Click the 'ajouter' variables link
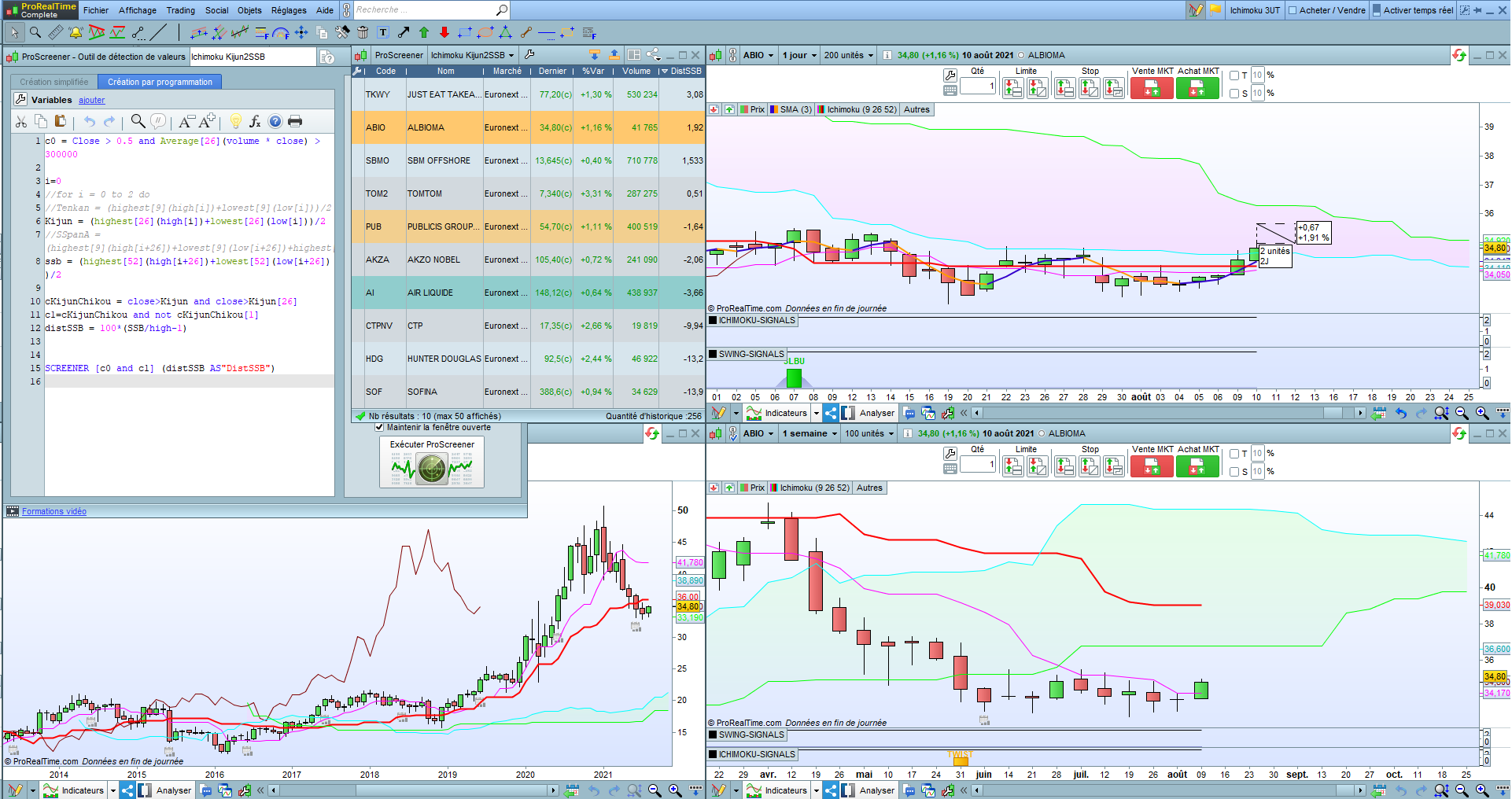The image size is (1512, 799). click(91, 100)
